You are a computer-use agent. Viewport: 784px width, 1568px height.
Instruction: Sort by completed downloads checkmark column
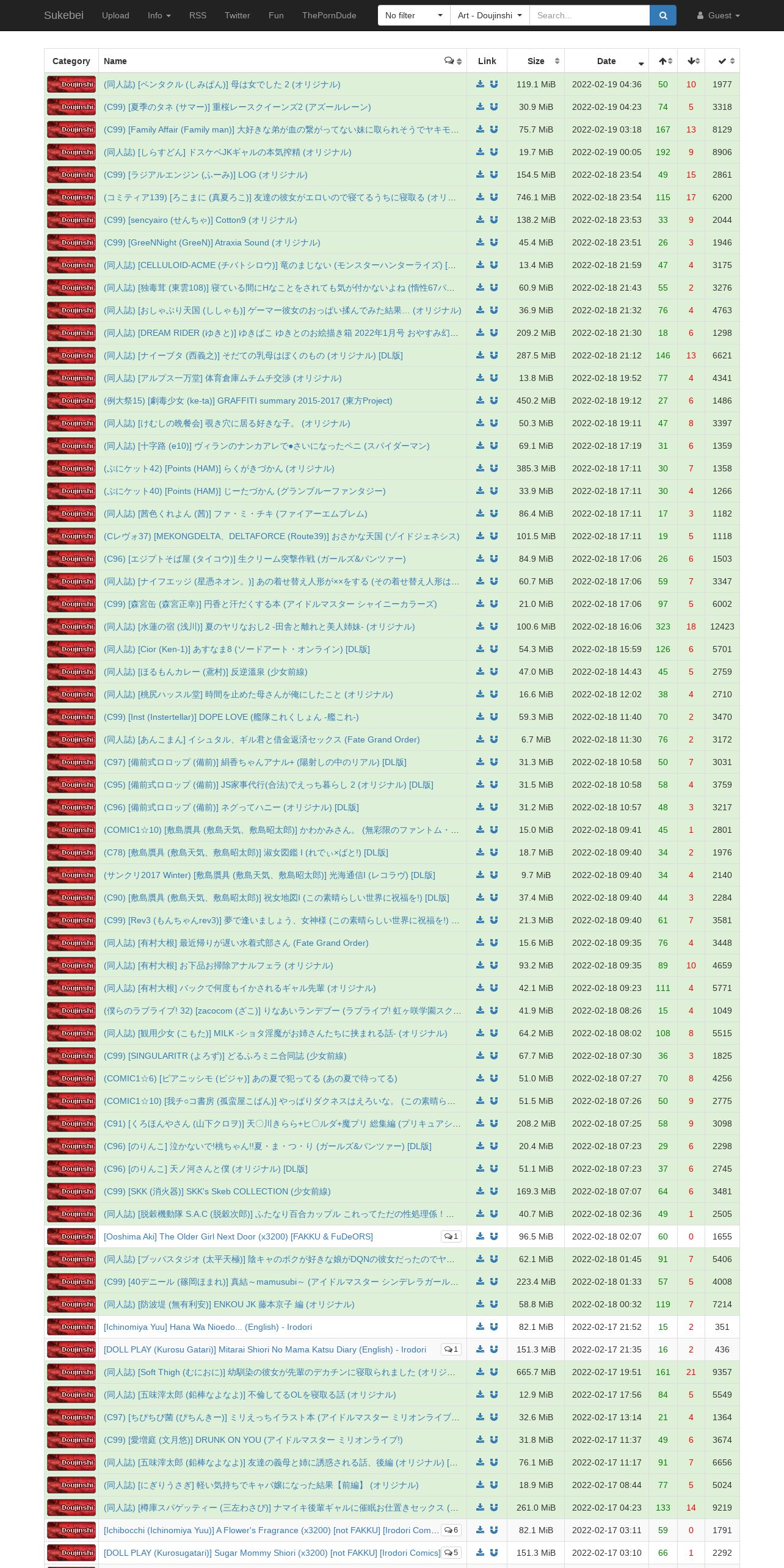pos(722,61)
